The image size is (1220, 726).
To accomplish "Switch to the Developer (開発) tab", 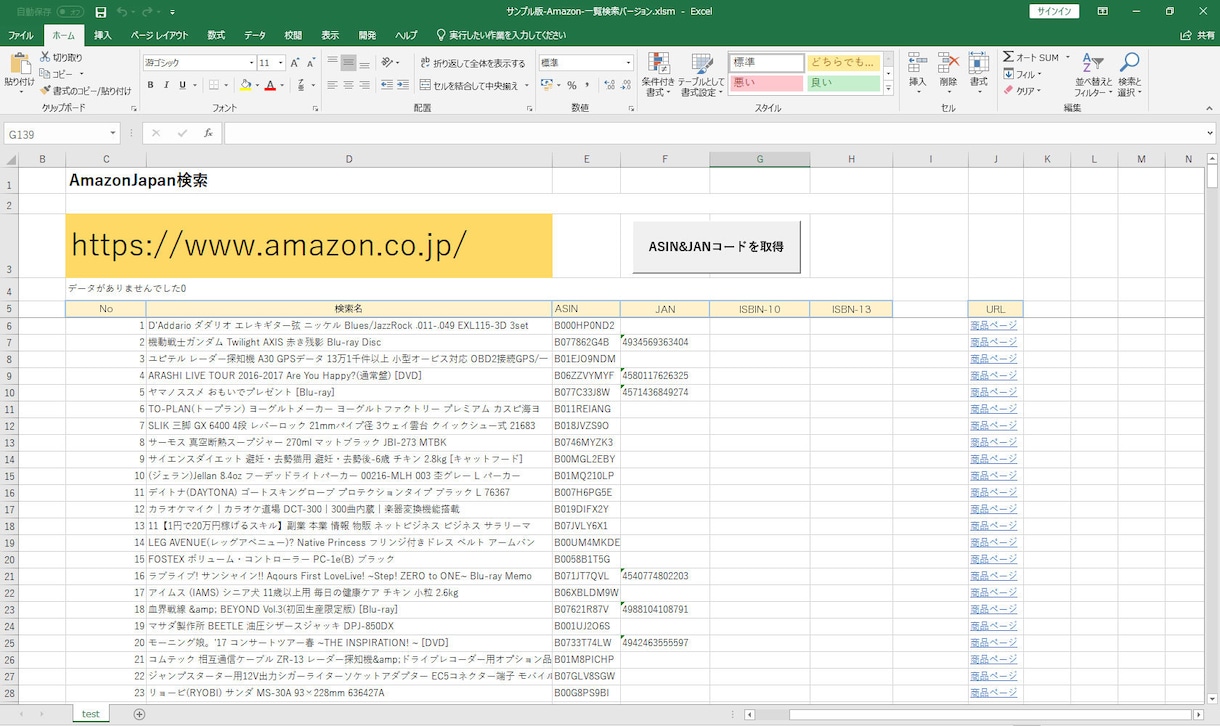I will coord(367,35).
